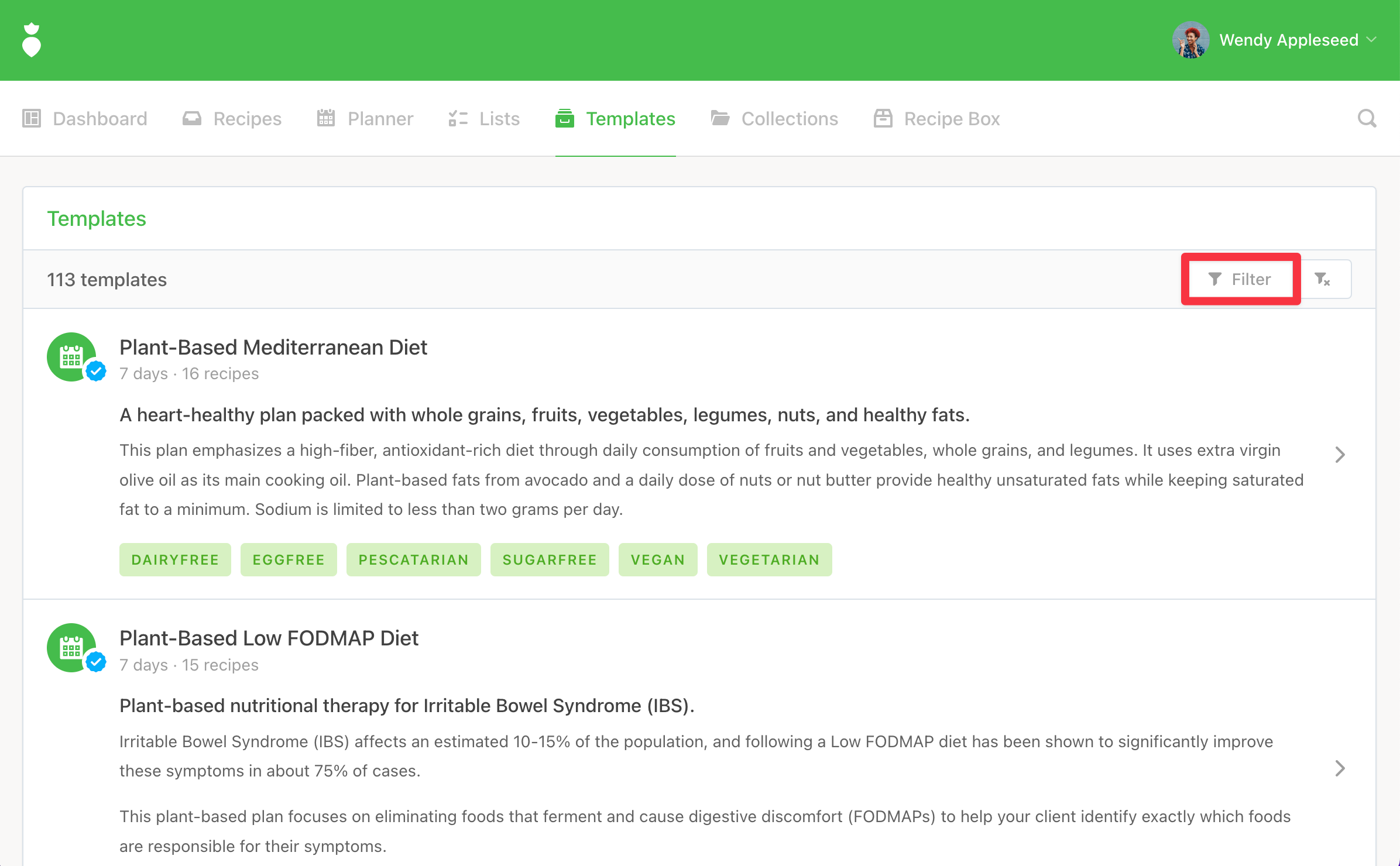Click Wendy Appleseed's profile avatar
The image size is (1400, 866).
click(x=1190, y=40)
